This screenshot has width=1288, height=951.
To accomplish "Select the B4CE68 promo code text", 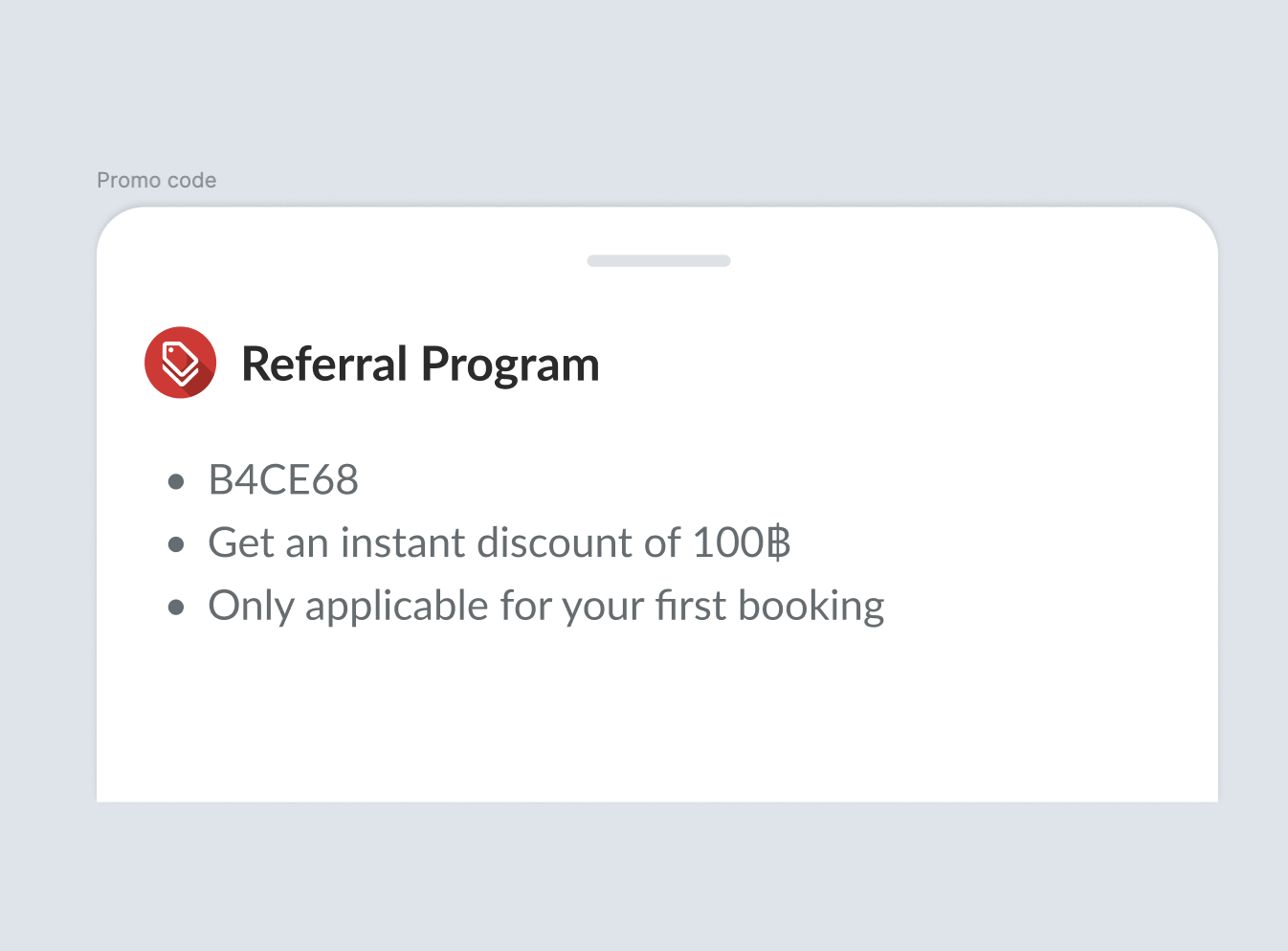I will pyautogui.click(x=283, y=480).
